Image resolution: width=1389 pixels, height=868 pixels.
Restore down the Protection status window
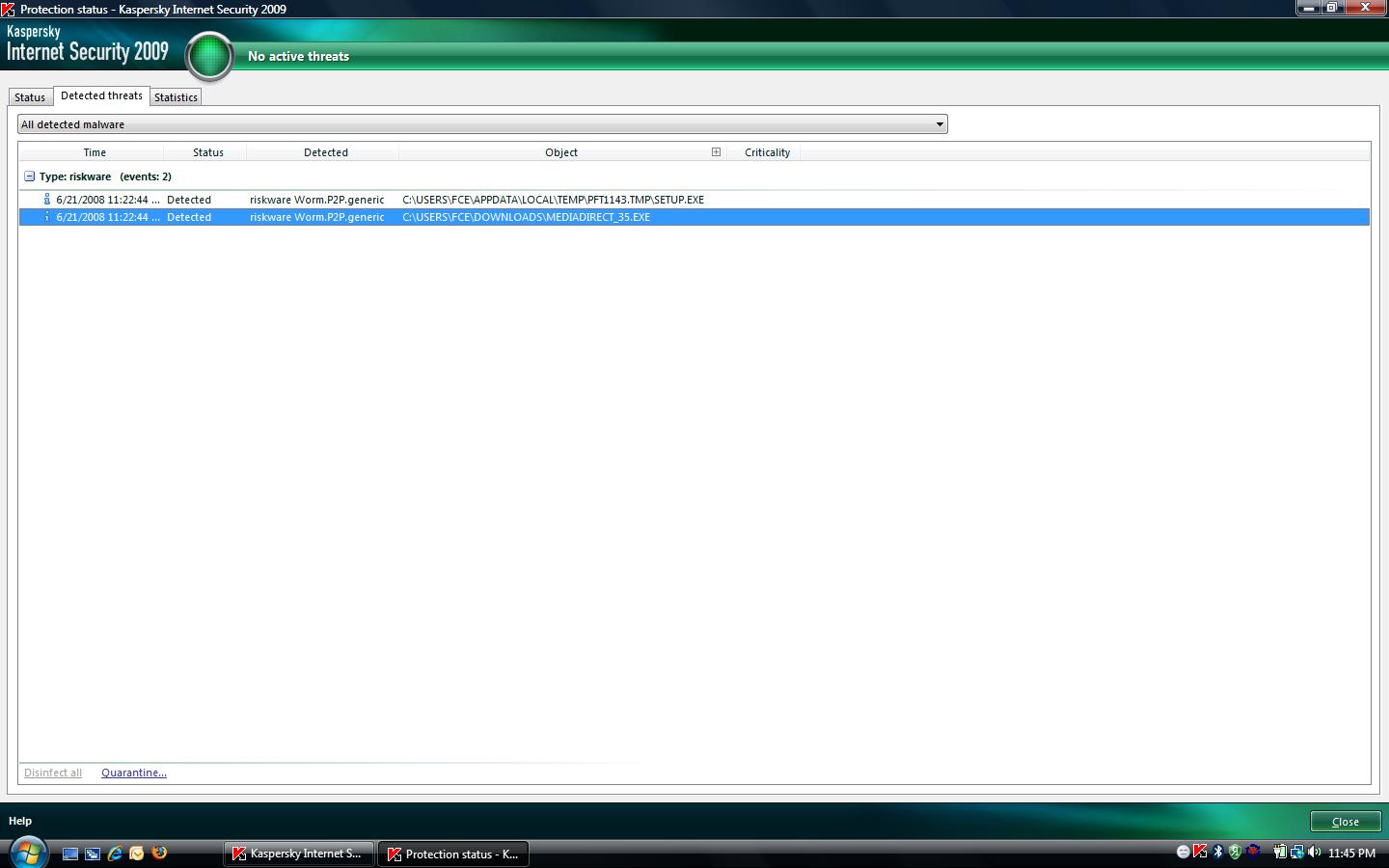pos(1331,8)
